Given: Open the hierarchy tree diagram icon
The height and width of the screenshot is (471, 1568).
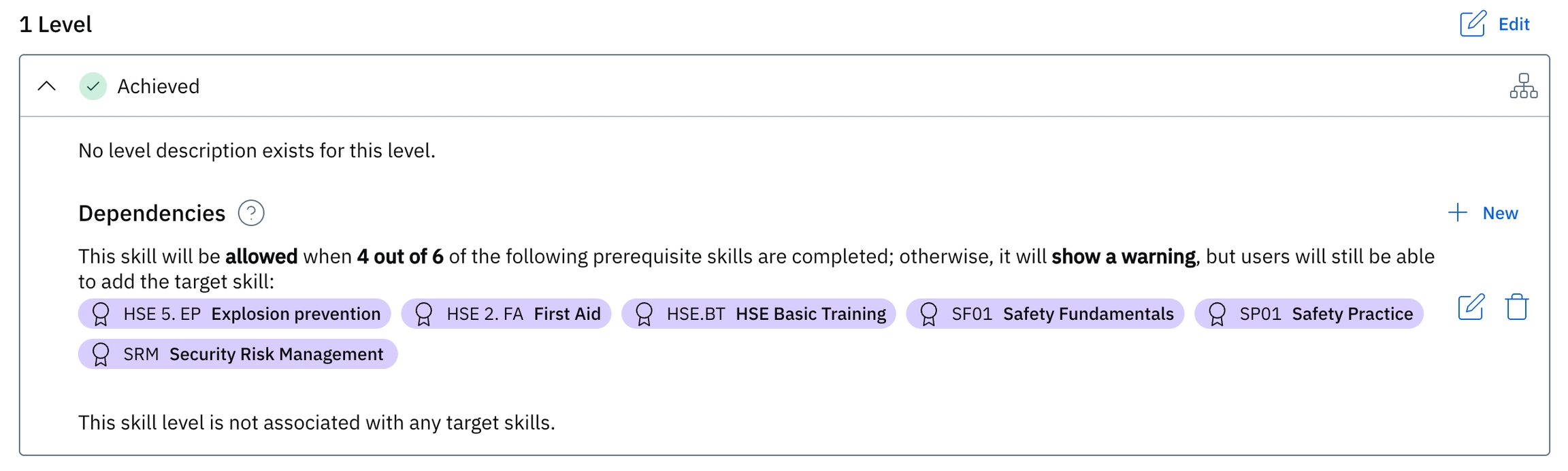Looking at the screenshot, I should coord(1523,86).
